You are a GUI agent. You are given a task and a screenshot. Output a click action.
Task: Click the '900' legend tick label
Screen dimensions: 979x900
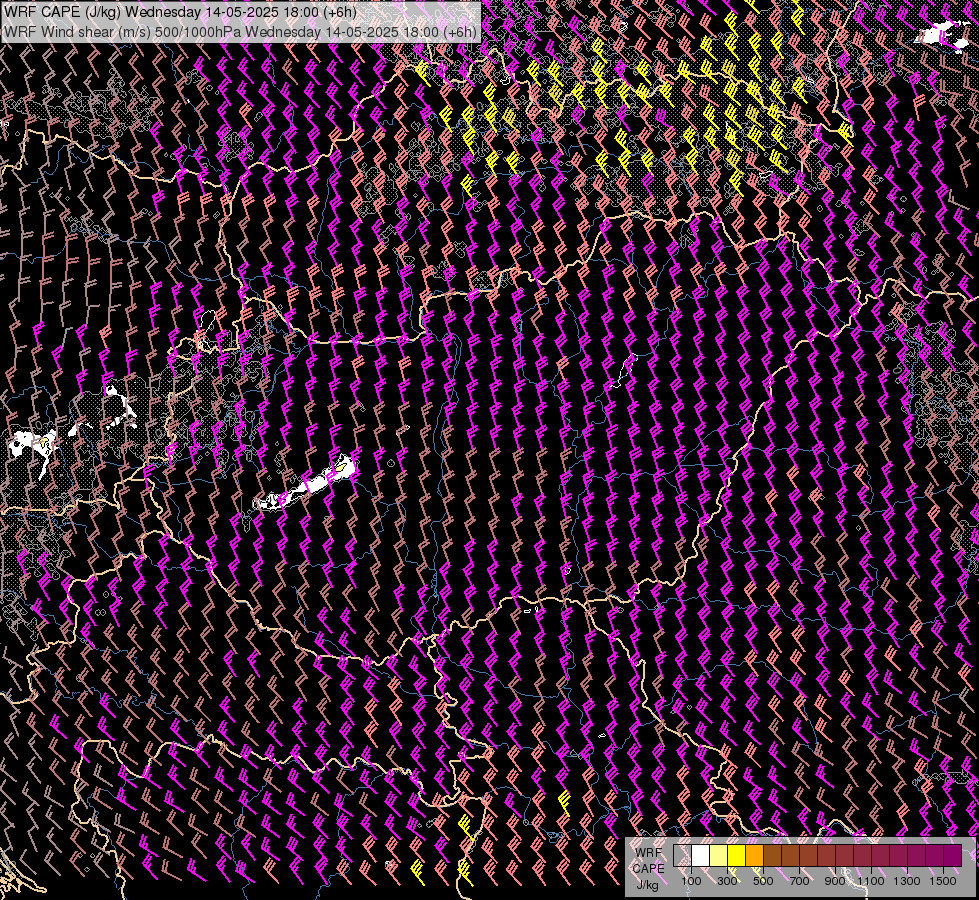(x=835, y=881)
